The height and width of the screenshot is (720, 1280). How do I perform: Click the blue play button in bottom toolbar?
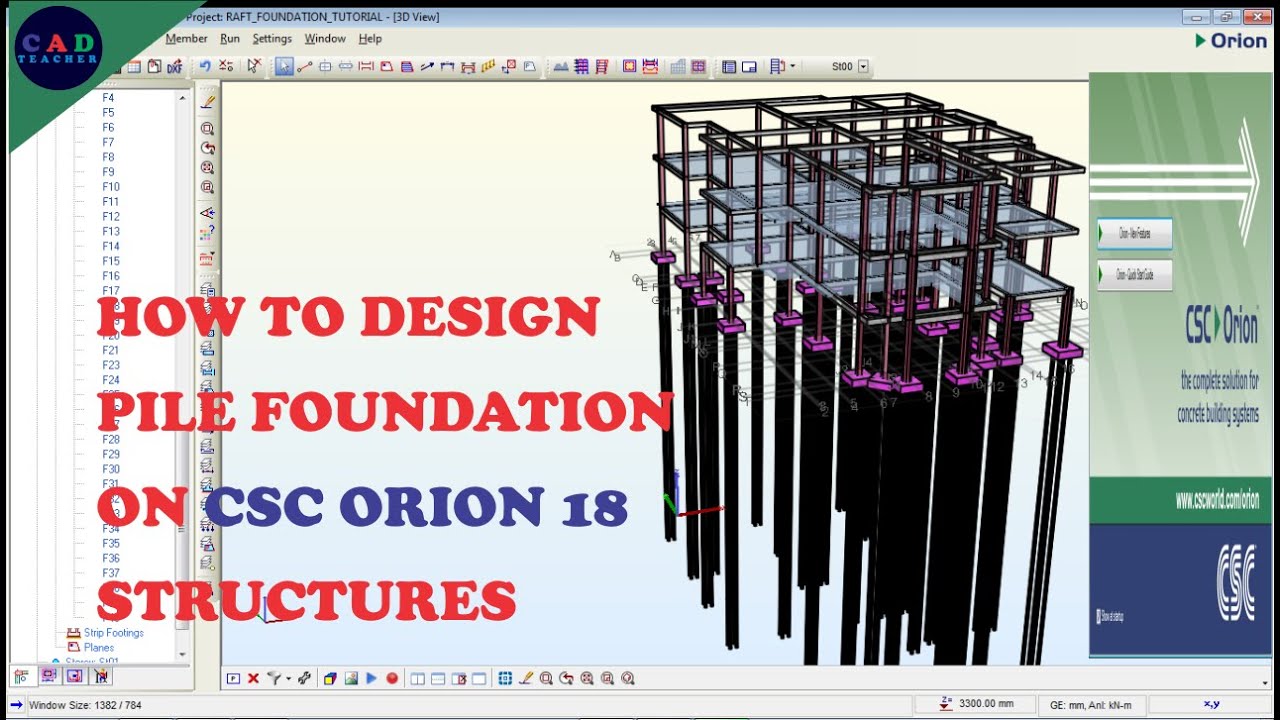(x=371, y=678)
